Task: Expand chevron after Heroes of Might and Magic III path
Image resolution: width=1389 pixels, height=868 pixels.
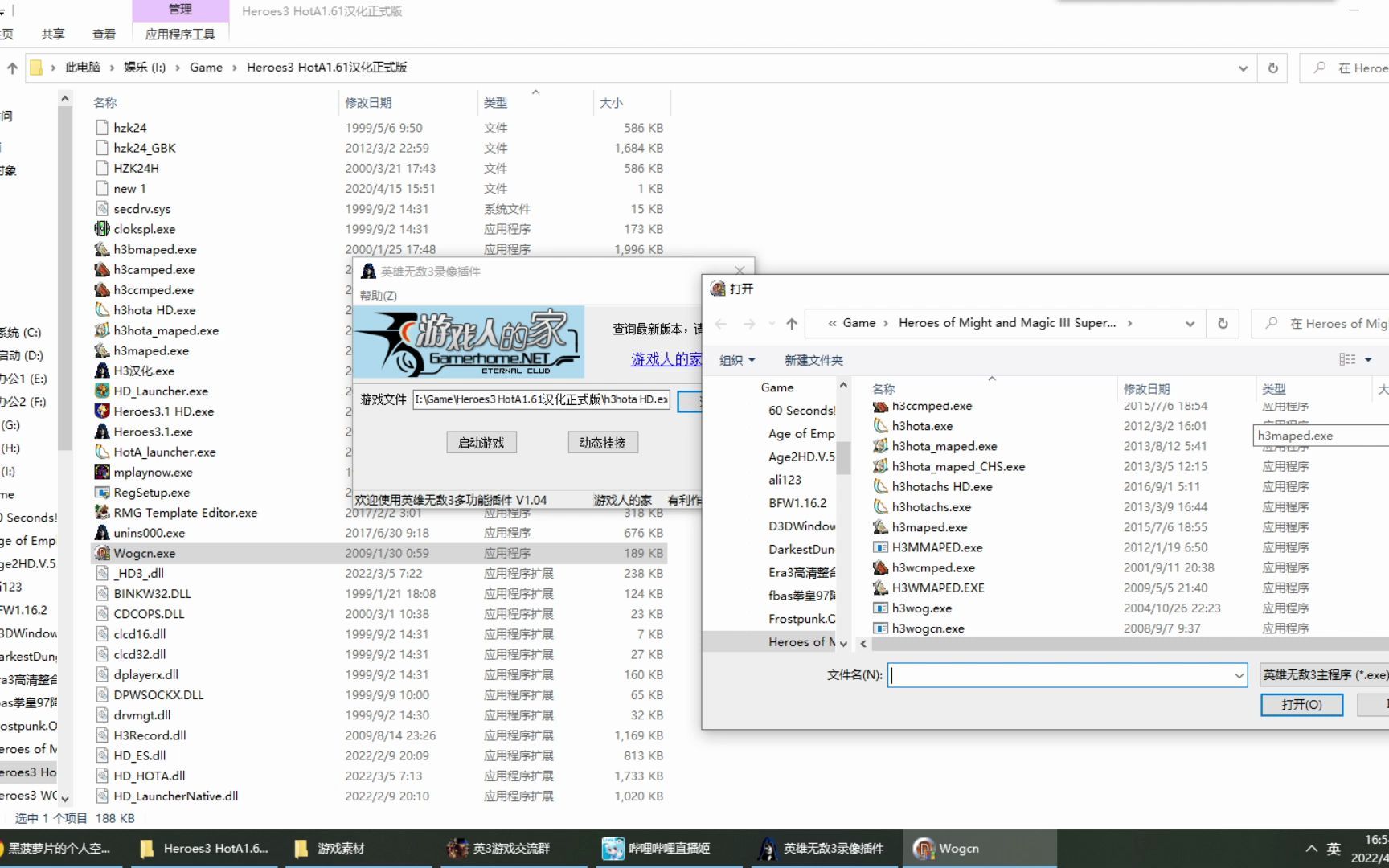Action: pos(1129,323)
